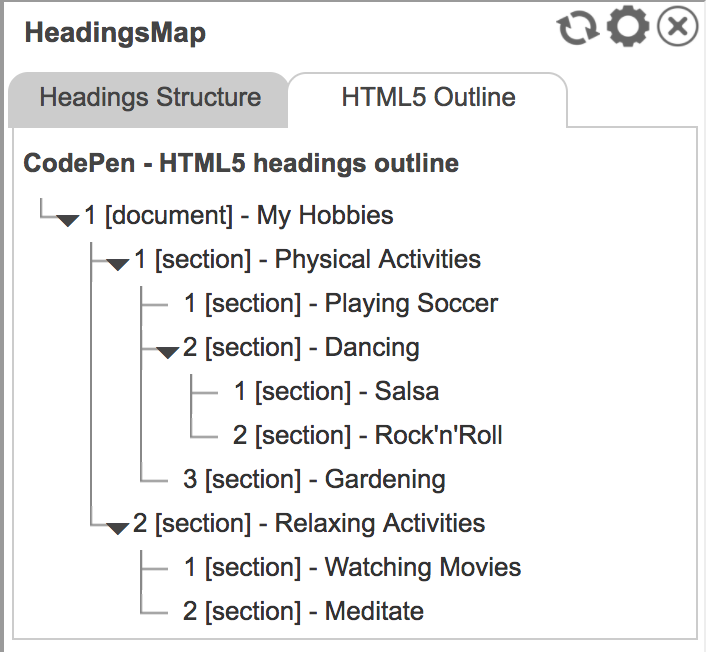This screenshot has height=652, width=706.
Task: Collapse the Physical Activities section
Action: point(118,263)
